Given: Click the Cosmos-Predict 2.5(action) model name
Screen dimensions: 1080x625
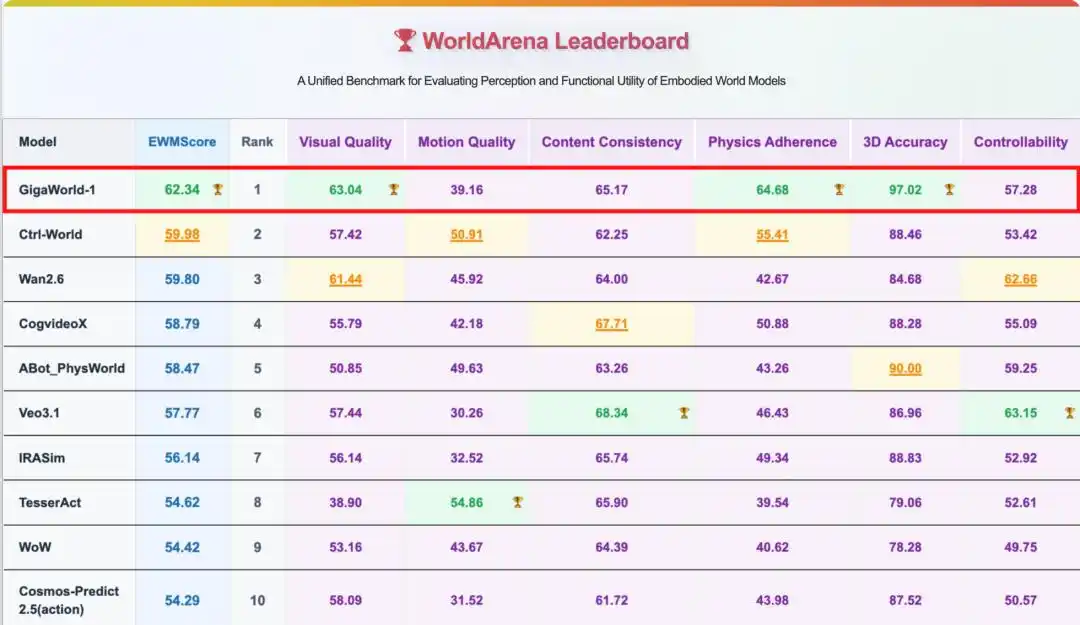Looking at the screenshot, I should point(69,599).
